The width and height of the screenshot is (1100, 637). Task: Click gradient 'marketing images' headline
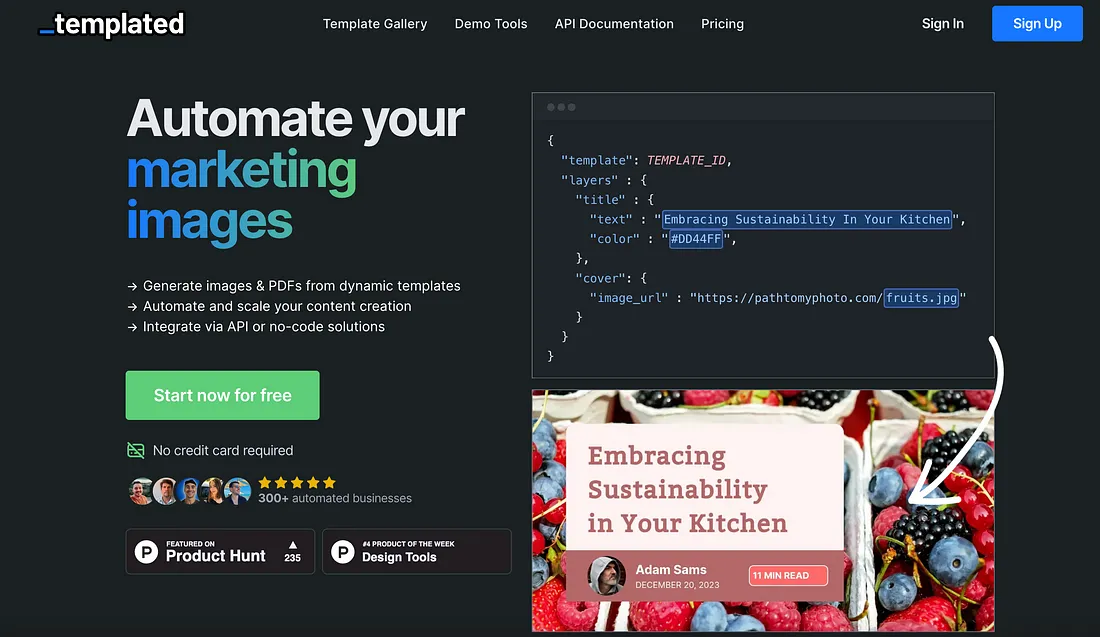click(241, 196)
